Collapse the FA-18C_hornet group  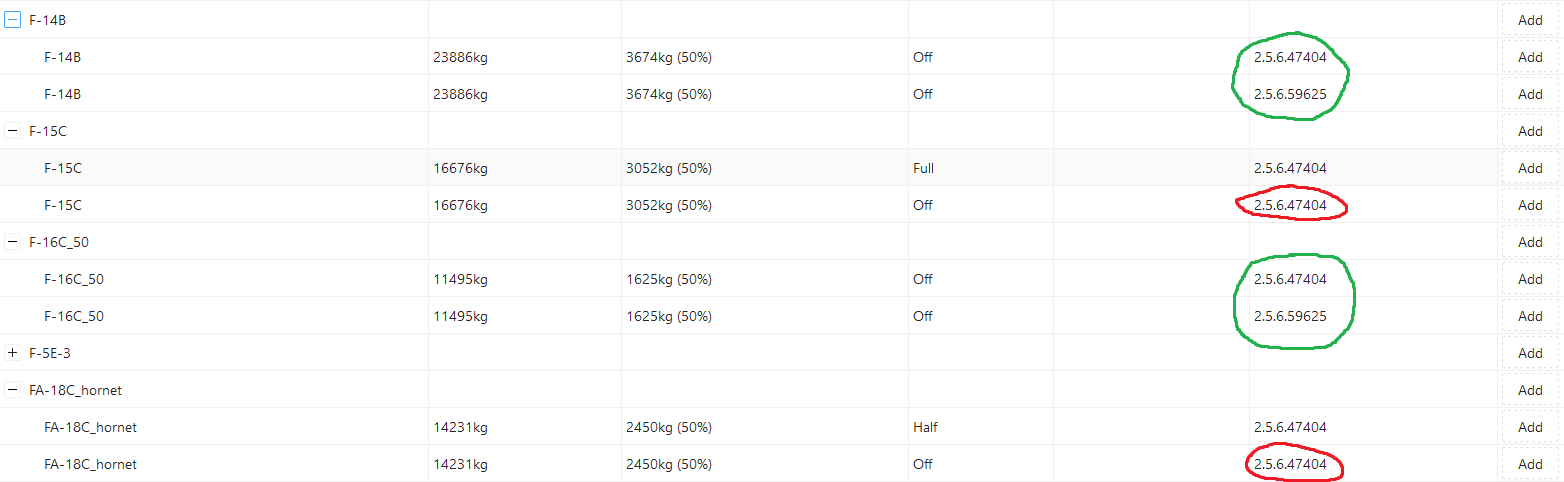(x=13, y=390)
